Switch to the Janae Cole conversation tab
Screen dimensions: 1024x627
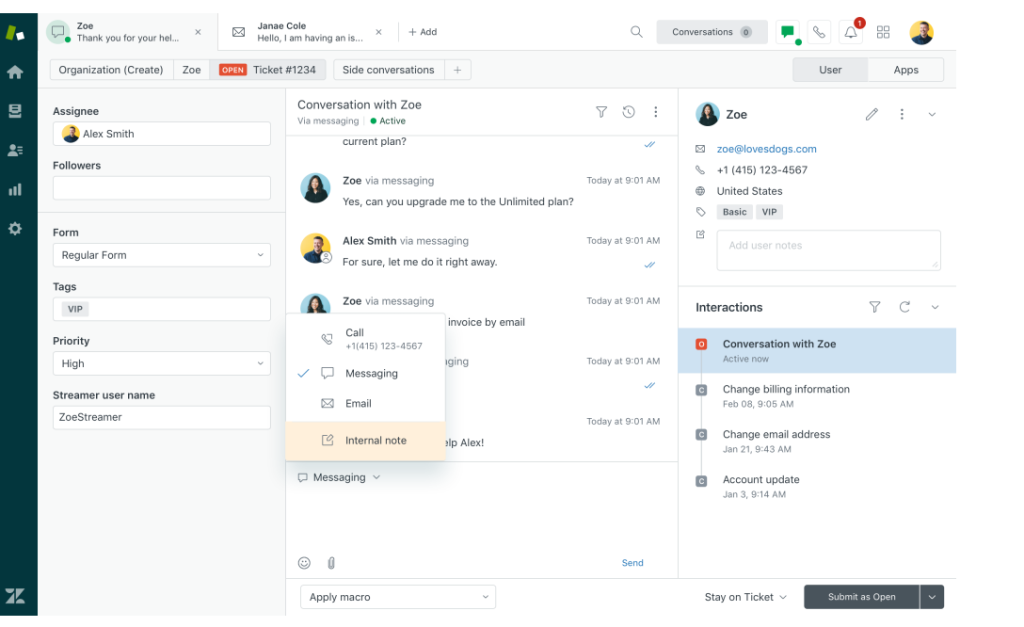[x=300, y=31]
